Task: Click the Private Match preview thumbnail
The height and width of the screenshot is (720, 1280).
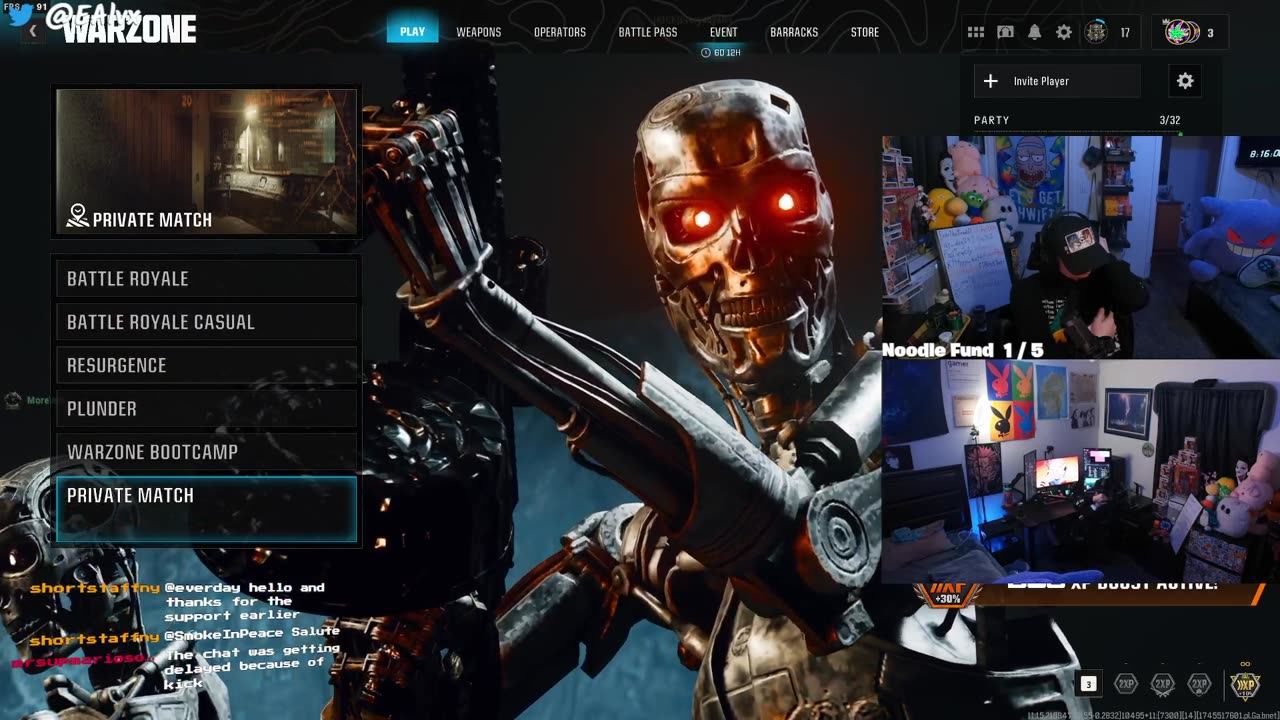Action: pos(207,162)
